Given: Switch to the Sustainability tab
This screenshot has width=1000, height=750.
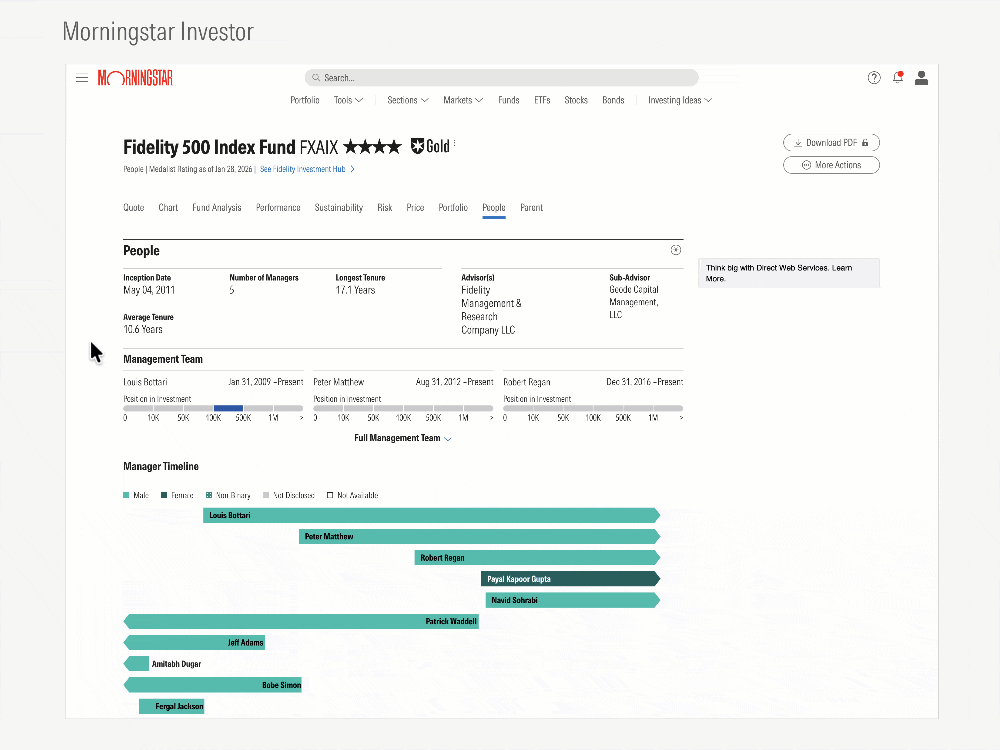Looking at the screenshot, I should click(x=339, y=208).
